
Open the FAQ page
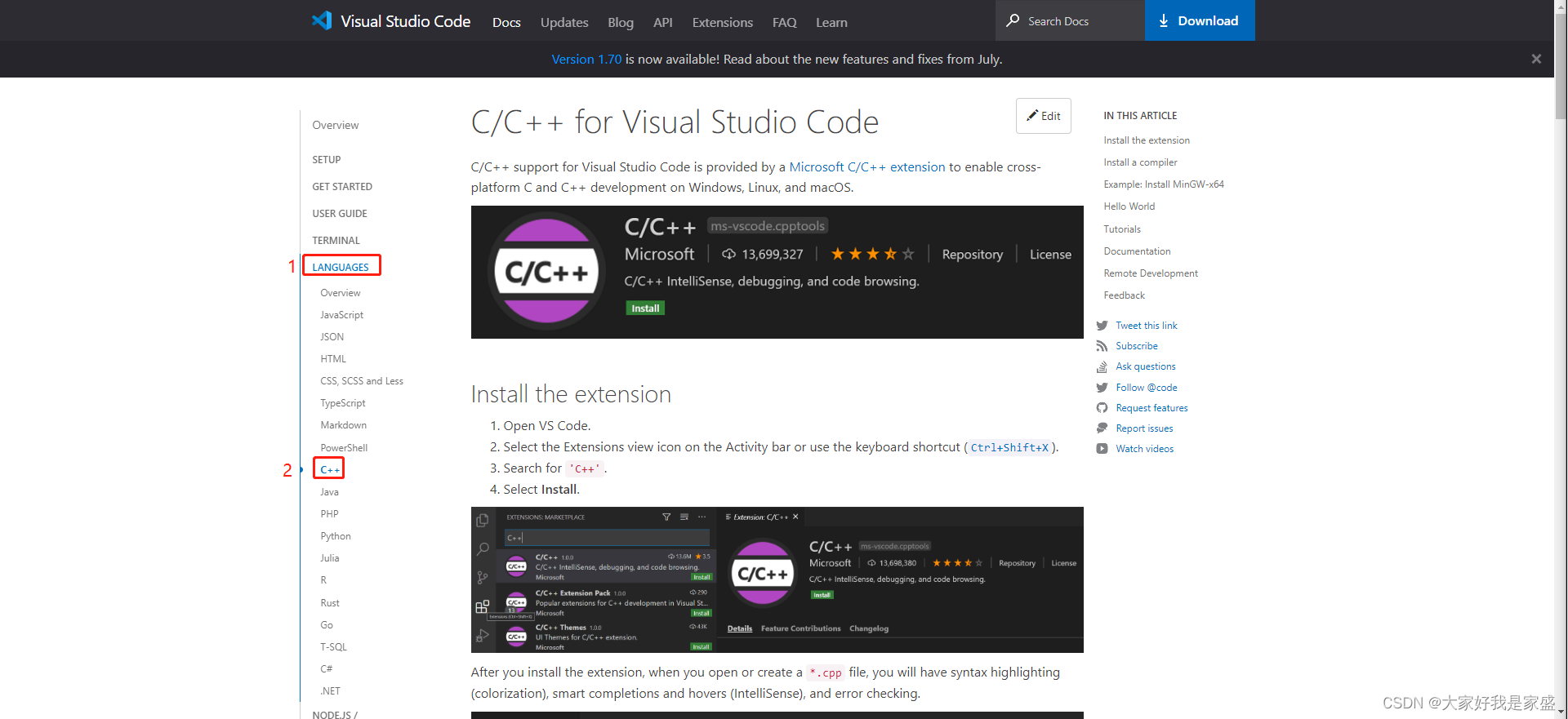(785, 22)
